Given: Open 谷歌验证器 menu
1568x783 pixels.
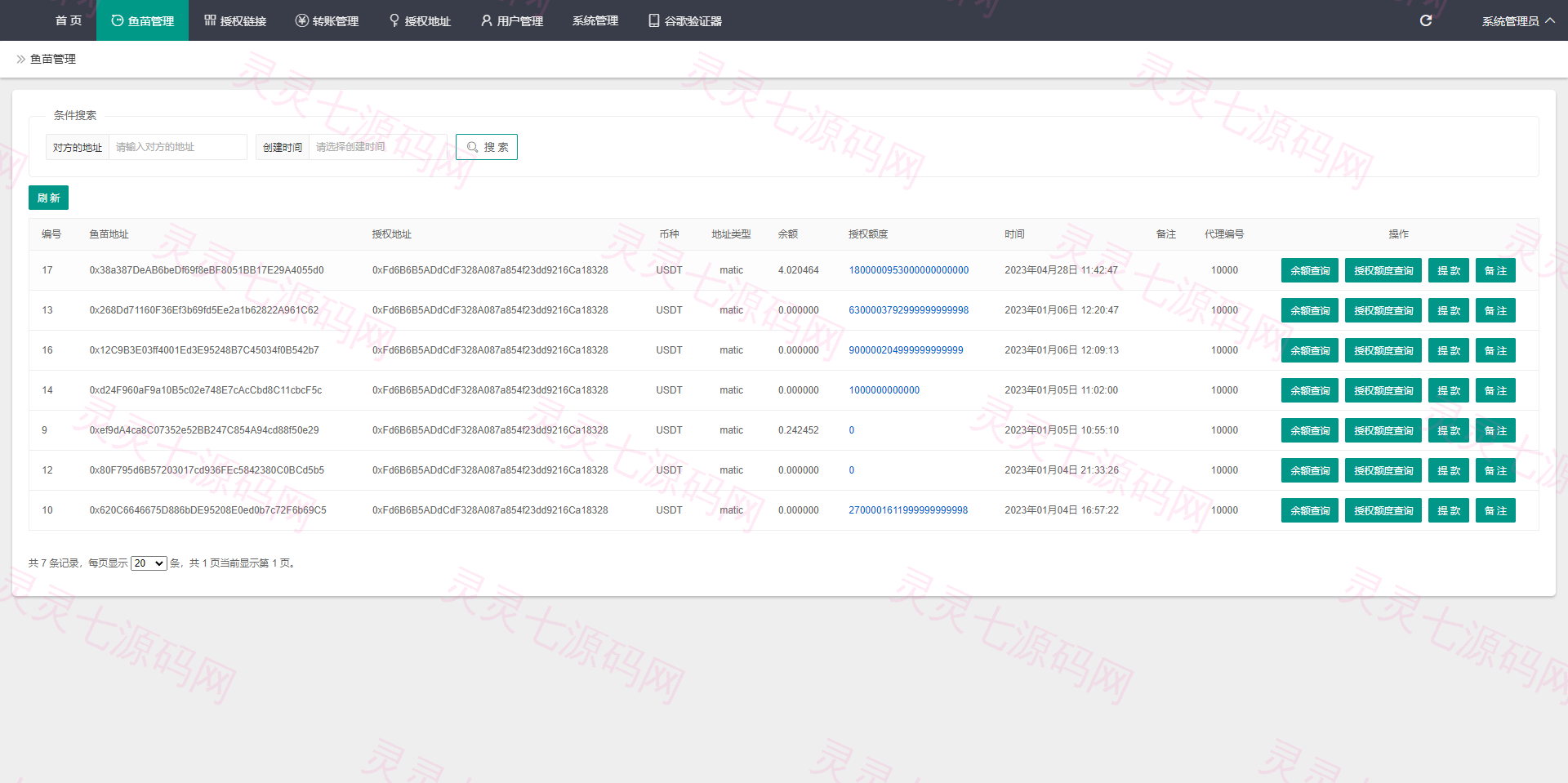Looking at the screenshot, I should [x=685, y=20].
